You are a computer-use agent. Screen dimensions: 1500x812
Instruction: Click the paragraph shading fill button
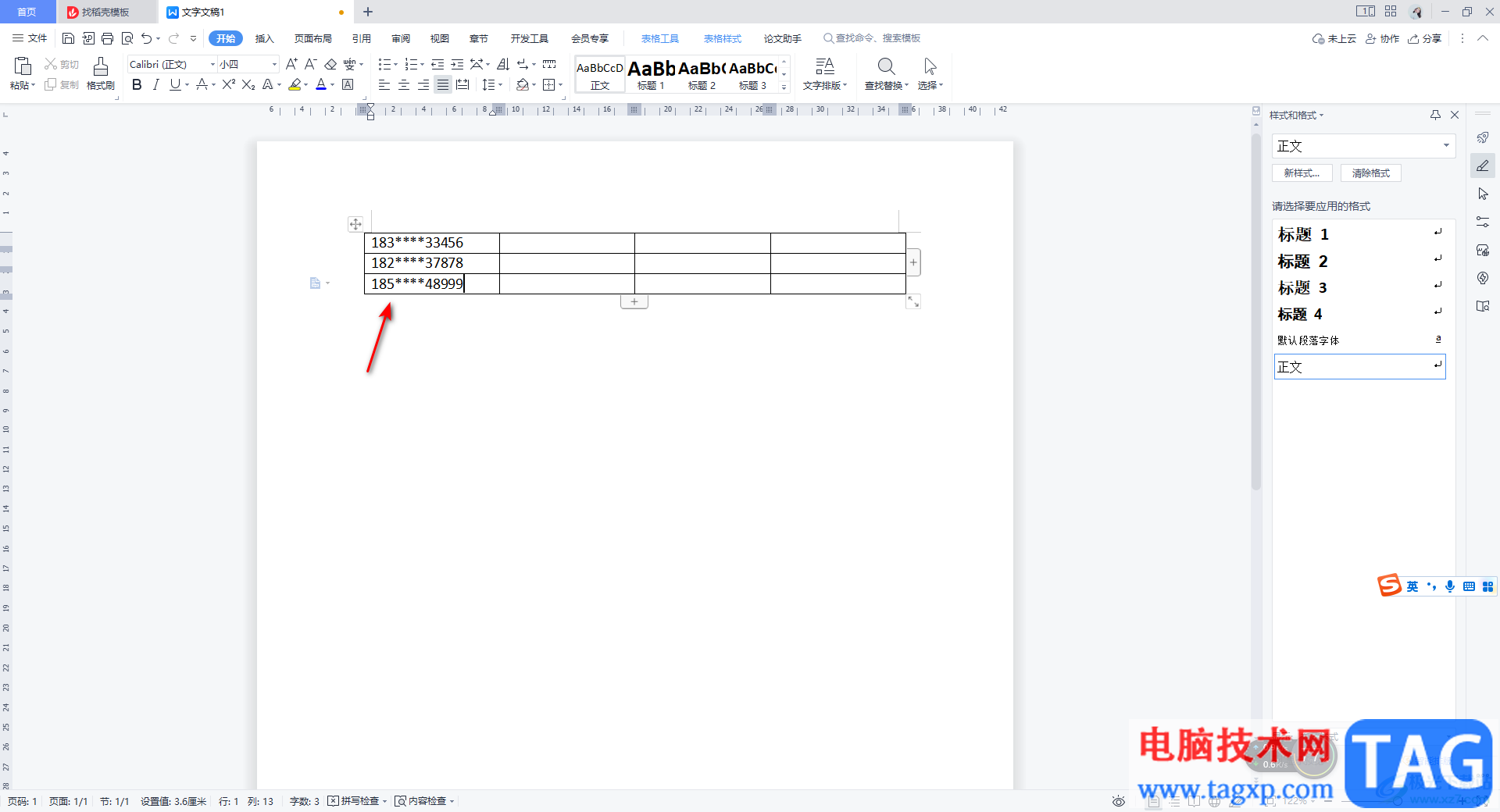pyautogui.click(x=523, y=84)
